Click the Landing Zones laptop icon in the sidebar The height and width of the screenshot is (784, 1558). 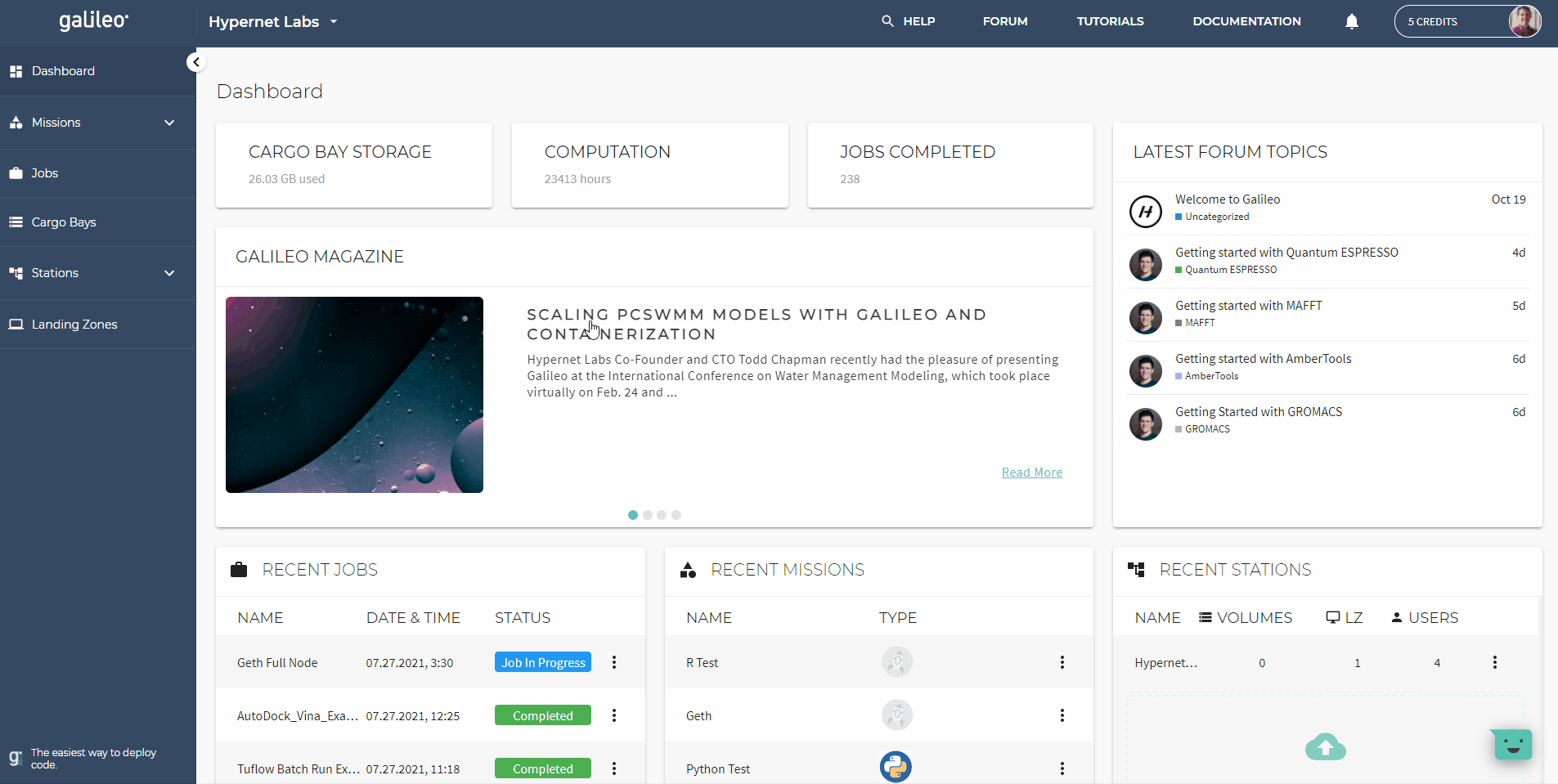pyautogui.click(x=16, y=325)
